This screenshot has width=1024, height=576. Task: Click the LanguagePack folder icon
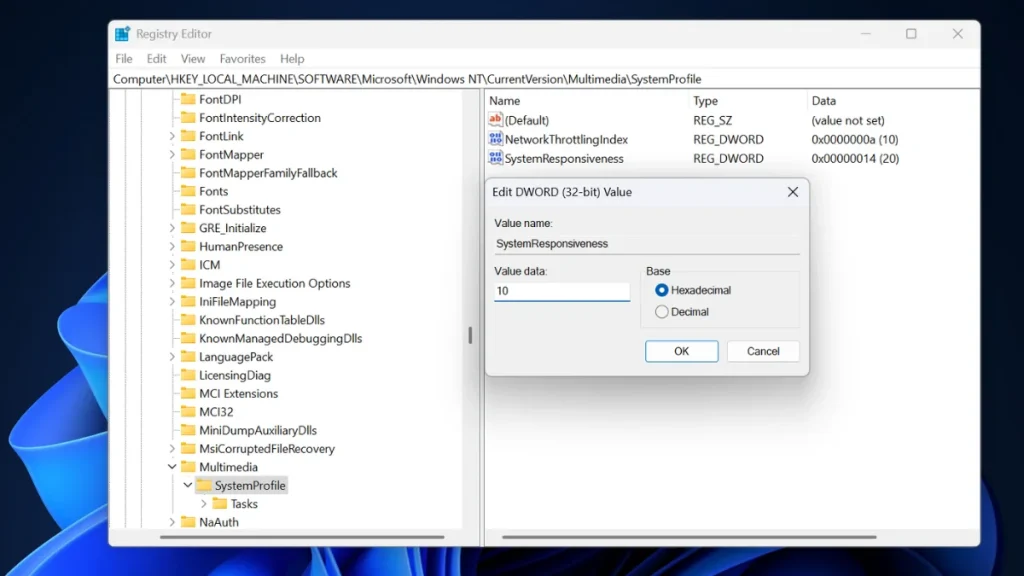click(x=188, y=356)
